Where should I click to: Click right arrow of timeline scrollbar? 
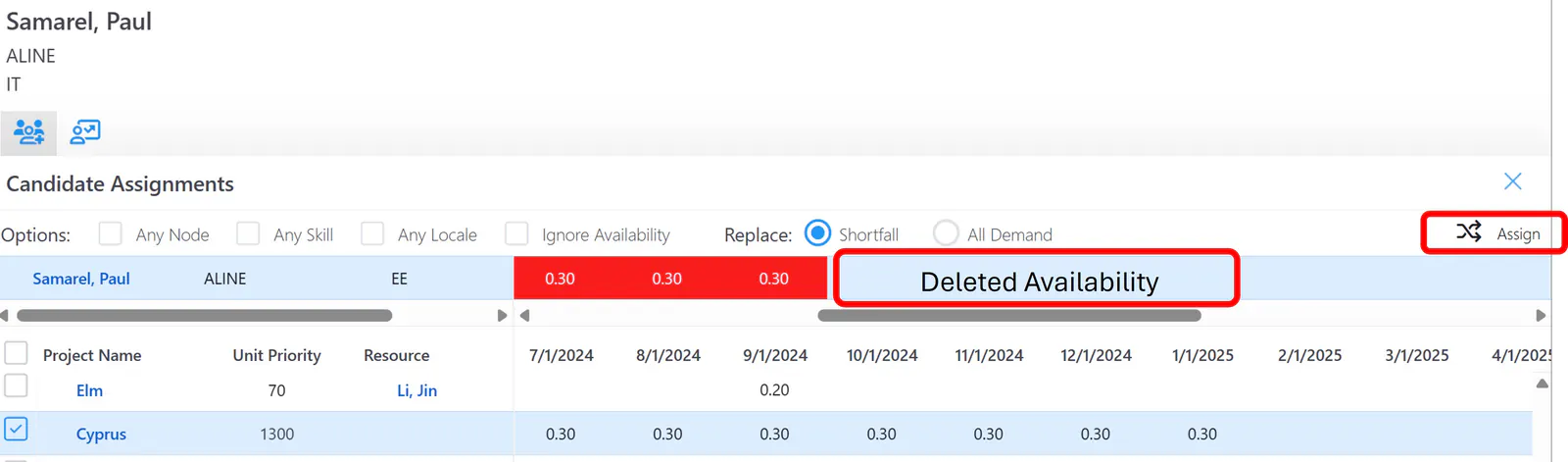point(1541,316)
